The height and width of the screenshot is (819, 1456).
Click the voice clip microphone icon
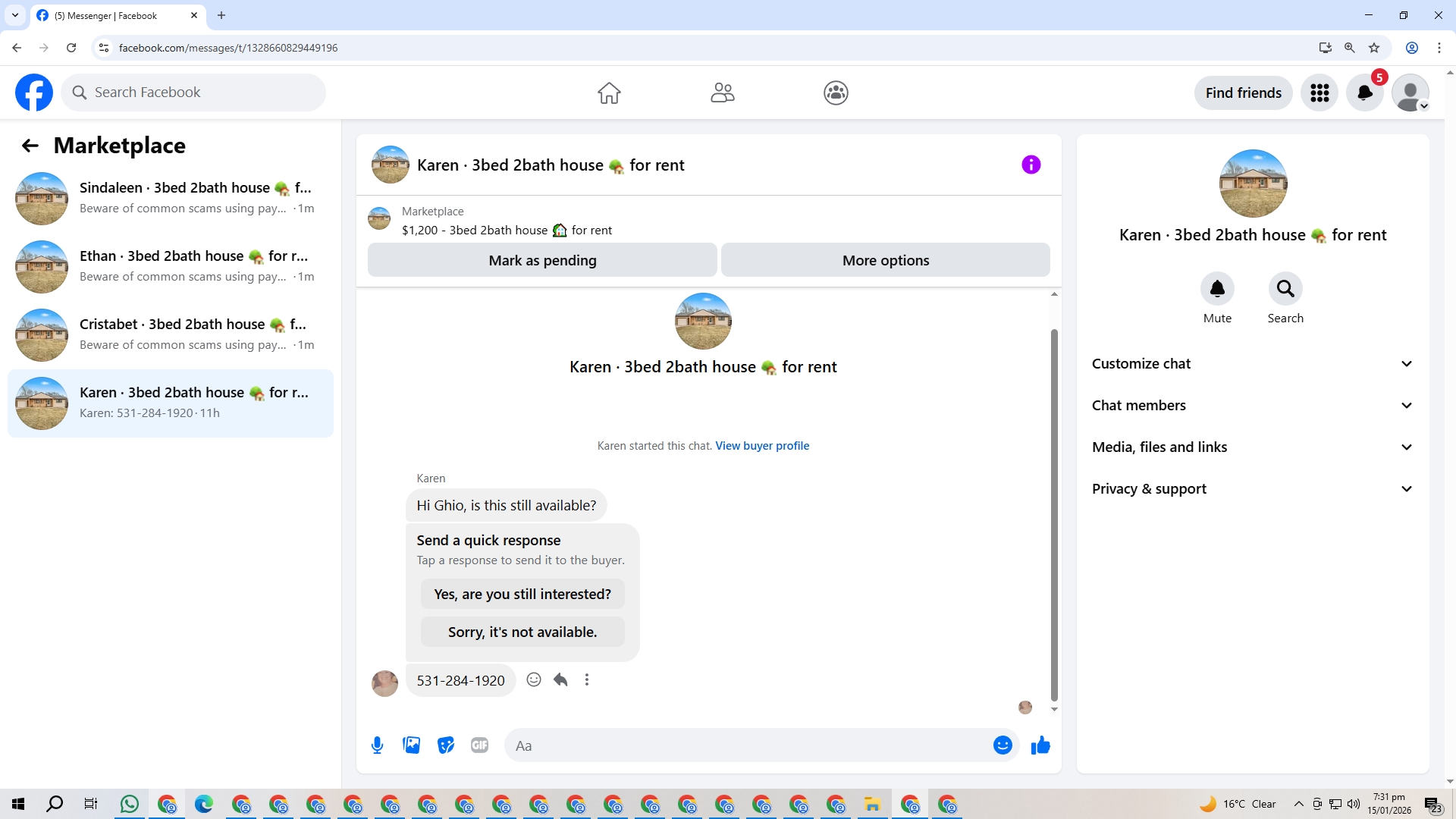377,745
